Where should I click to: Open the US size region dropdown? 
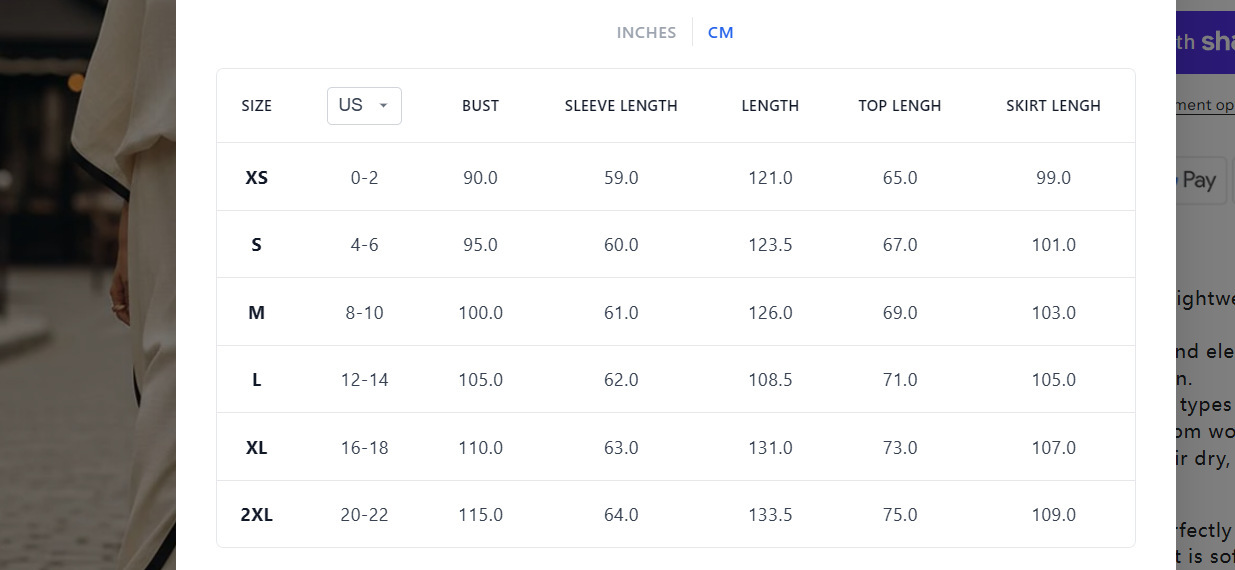364,106
